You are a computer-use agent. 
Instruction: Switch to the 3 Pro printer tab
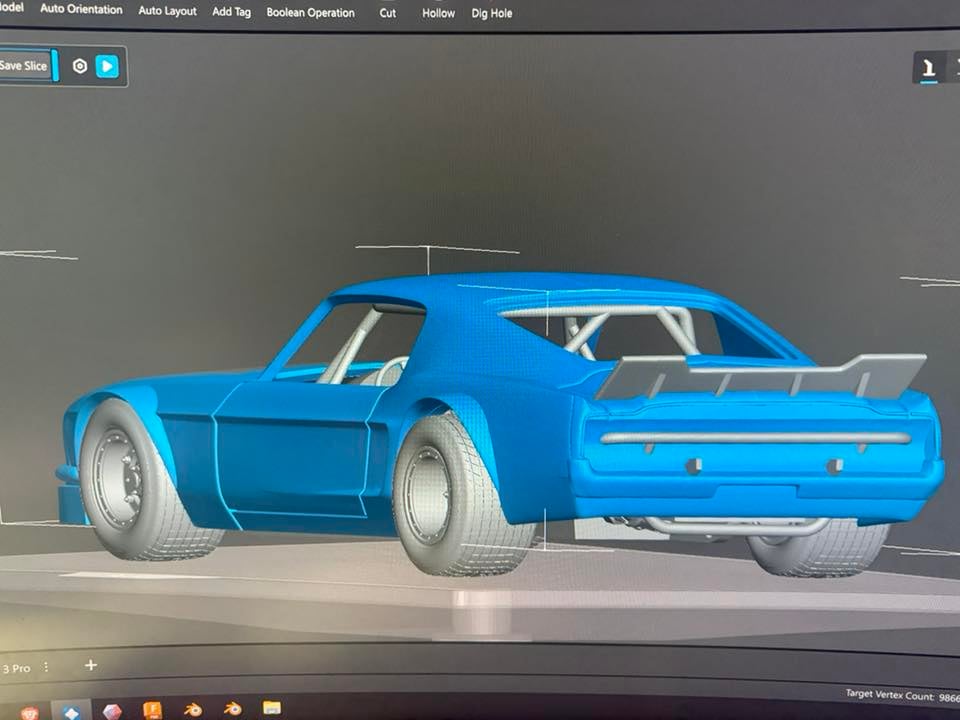click(16, 668)
